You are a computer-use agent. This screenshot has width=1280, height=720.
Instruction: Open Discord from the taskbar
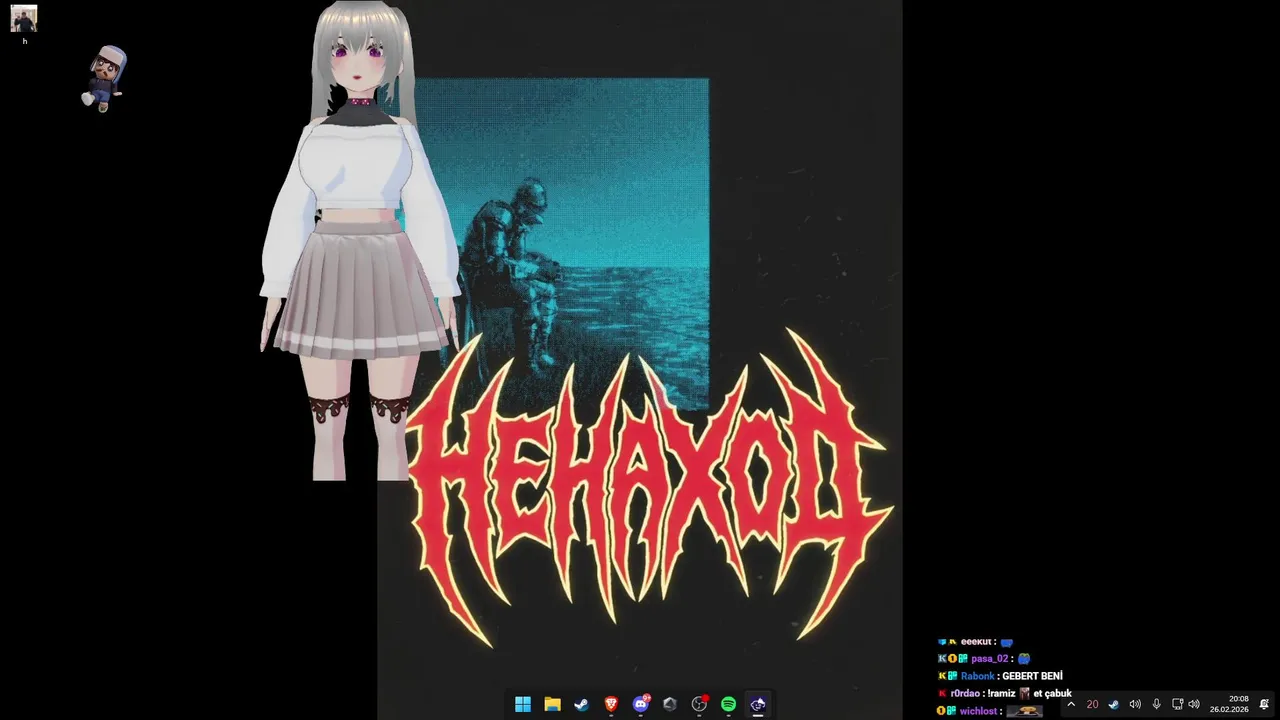pos(640,704)
